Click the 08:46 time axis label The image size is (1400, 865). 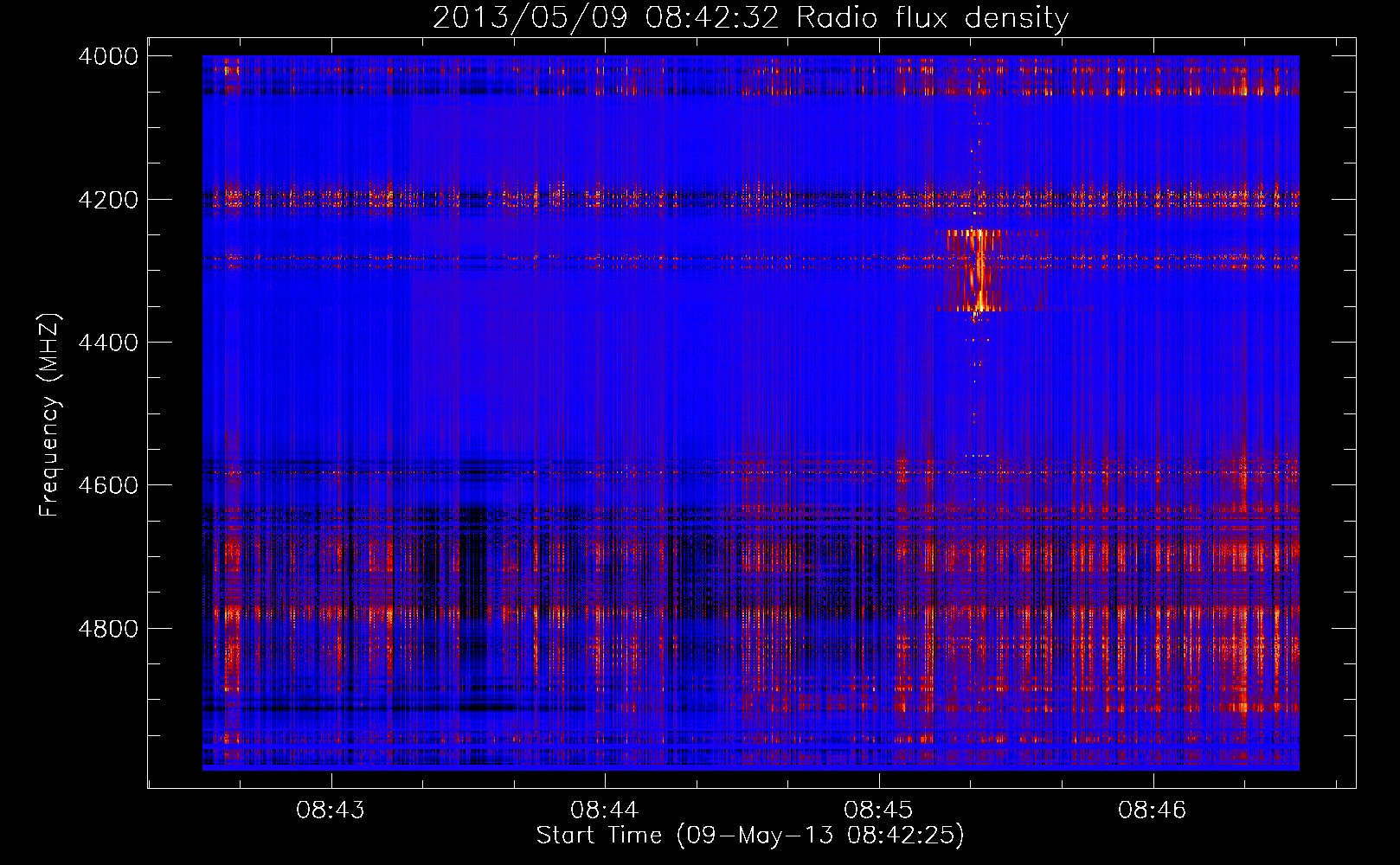pyautogui.click(x=1153, y=811)
